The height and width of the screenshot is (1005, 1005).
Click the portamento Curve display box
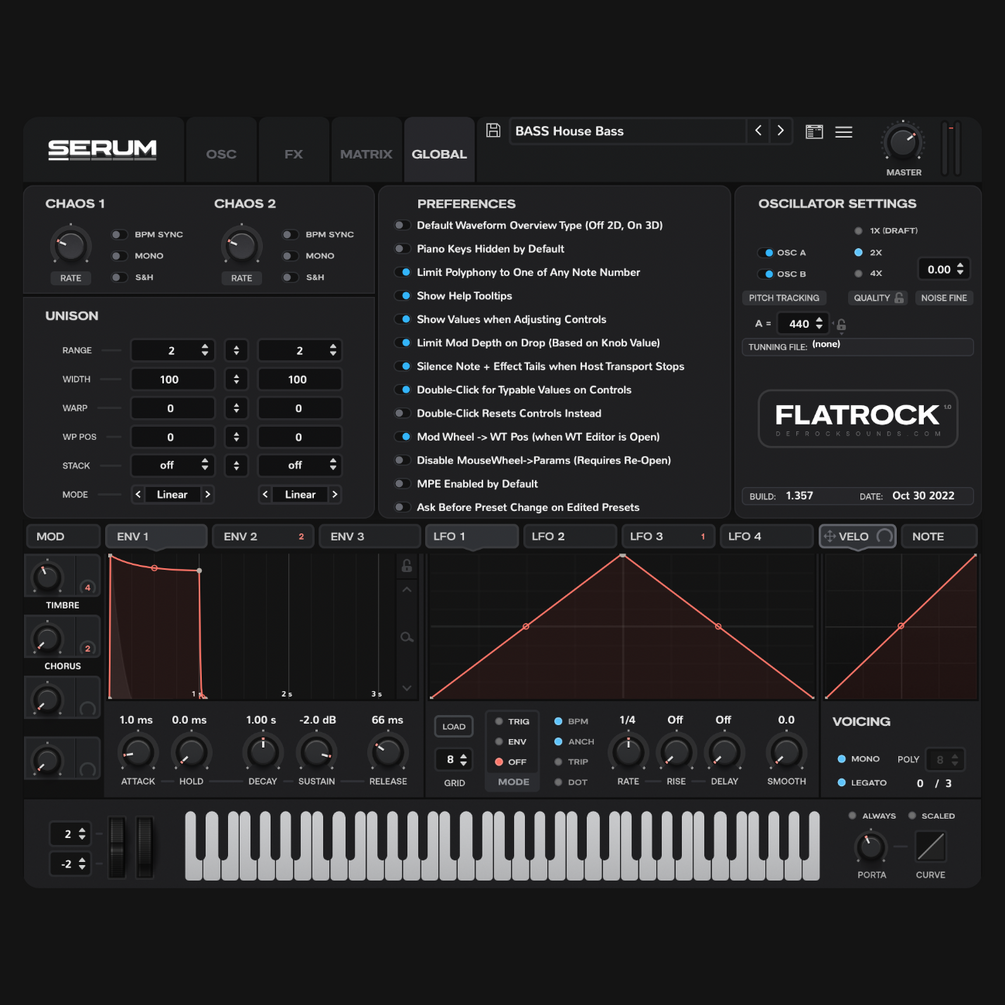click(x=931, y=846)
